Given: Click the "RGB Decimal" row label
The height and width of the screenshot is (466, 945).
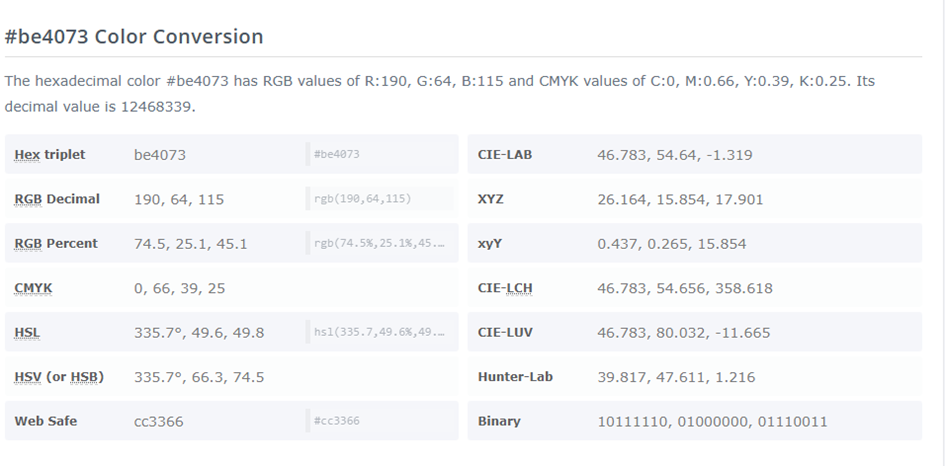Looking at the screenshot, I should click(57, 199).
